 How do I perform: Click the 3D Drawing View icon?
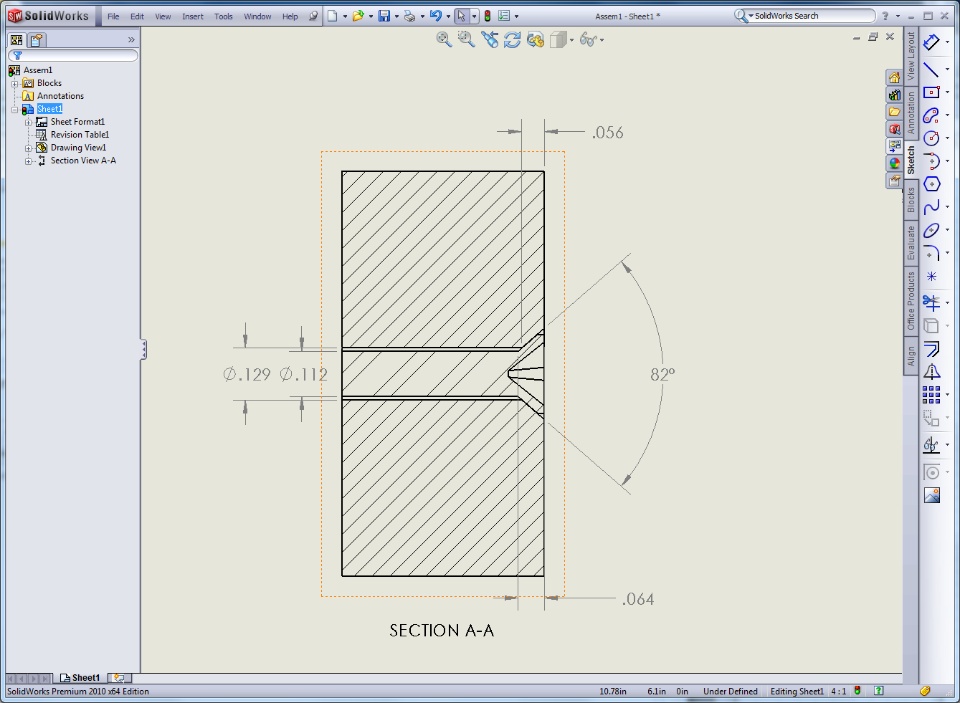coord(535,40)
